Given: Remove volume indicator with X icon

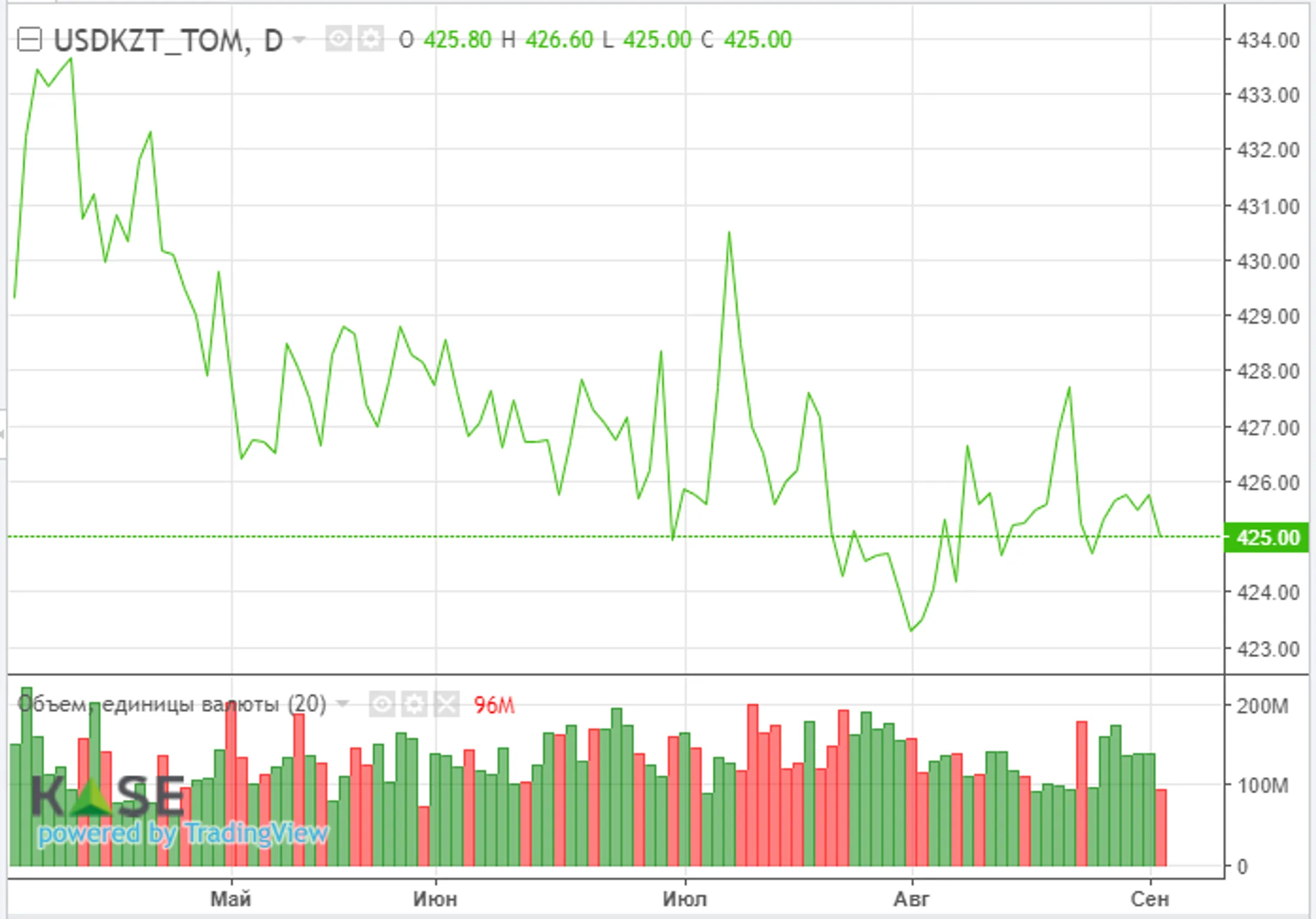Looking at the screenshot, I should click(x=447, y=705).
